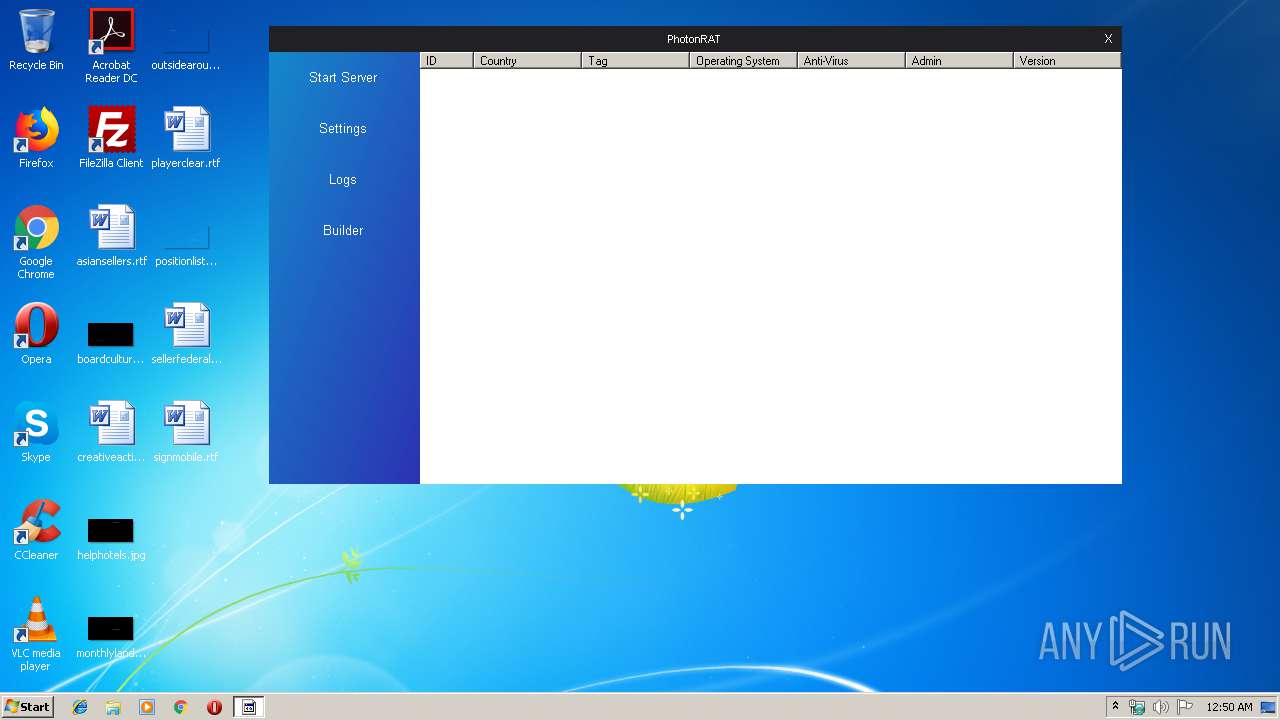This screenshot has height=720, width=1280.
Task: Select the boardcultur file icon
Action: (111, 342)
